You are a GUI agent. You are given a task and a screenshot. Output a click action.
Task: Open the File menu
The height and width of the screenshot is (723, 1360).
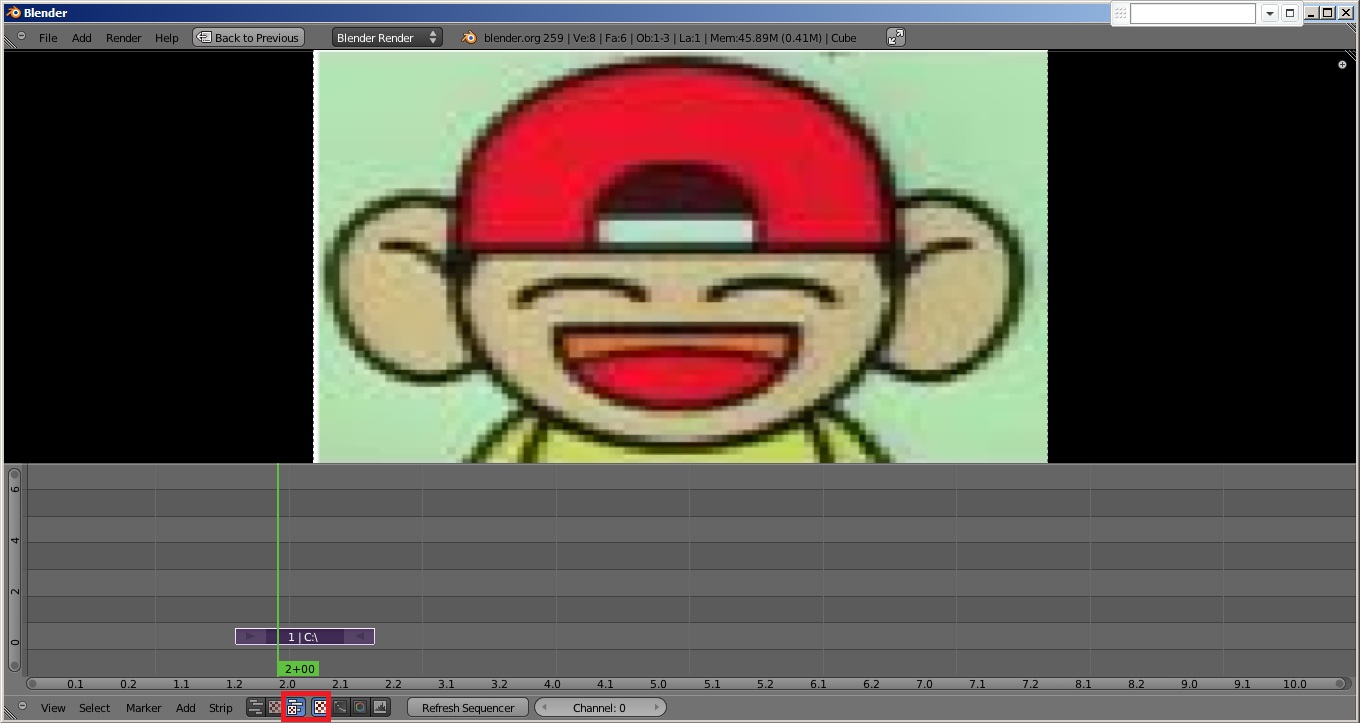pyautogui.click(x=48, y=38)
